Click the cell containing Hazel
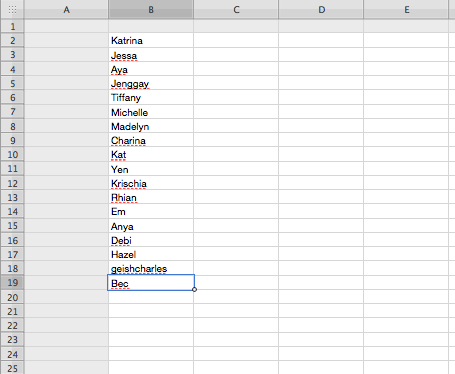The height and width of the screenshot is (374, 455). (x=151, y=254)
